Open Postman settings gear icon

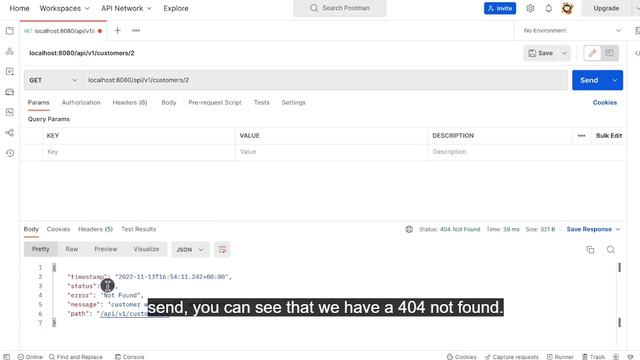530,8
